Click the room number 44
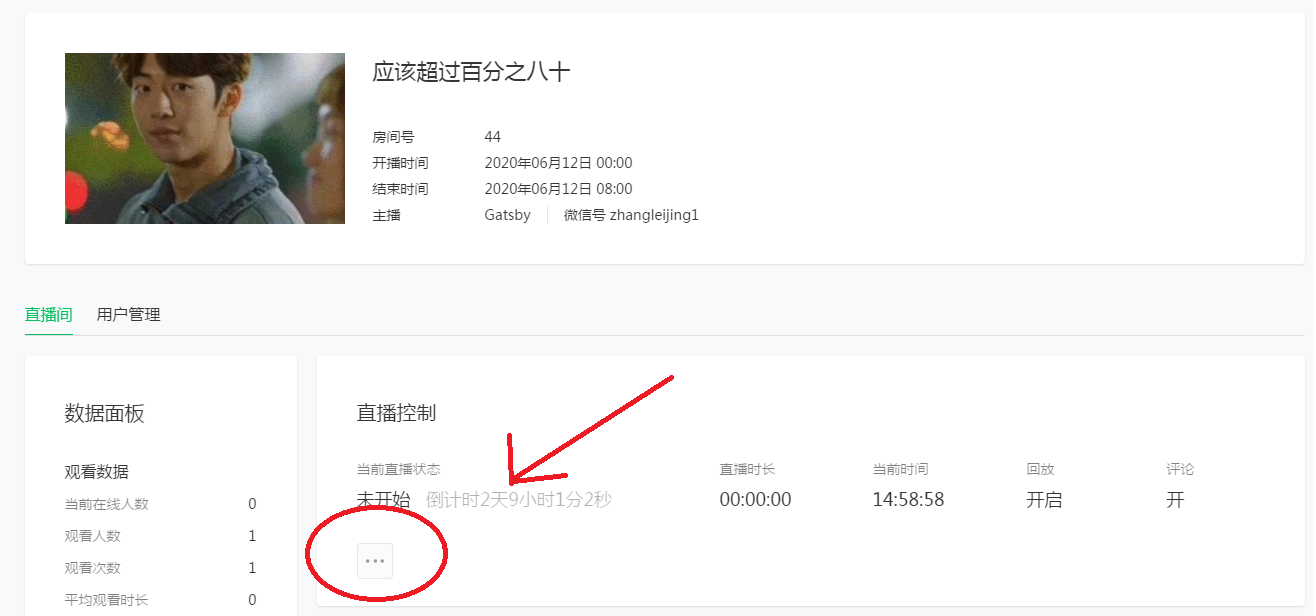This screenshot has width=1316, height=616. coord(492,137)
